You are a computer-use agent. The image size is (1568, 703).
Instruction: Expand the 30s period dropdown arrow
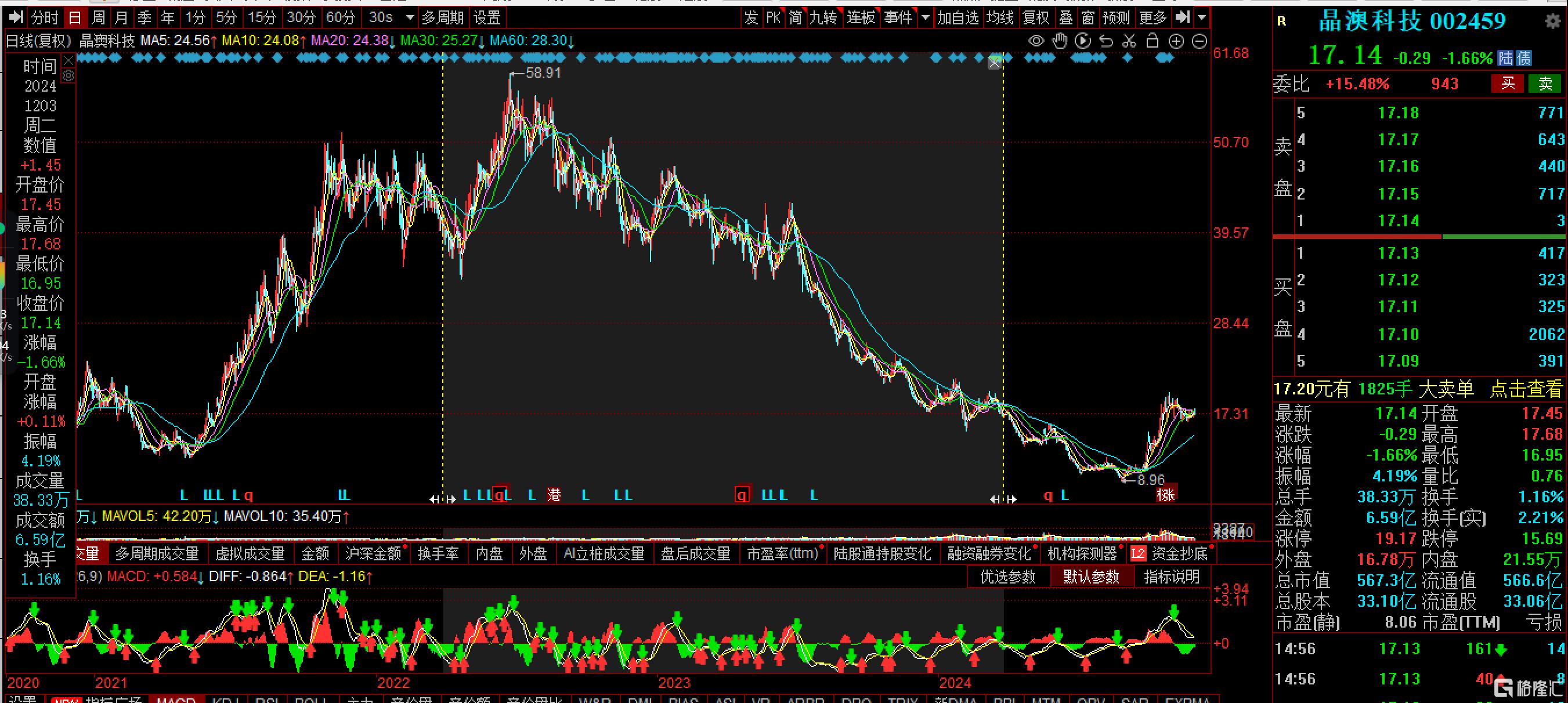tap(410, 17)
